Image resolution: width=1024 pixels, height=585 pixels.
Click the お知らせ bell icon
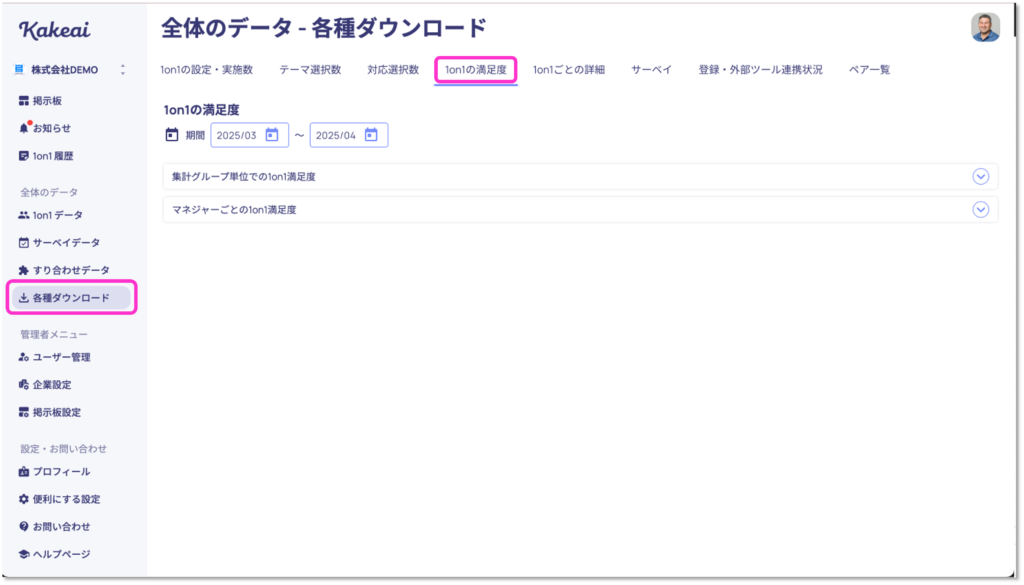[24, 128]
